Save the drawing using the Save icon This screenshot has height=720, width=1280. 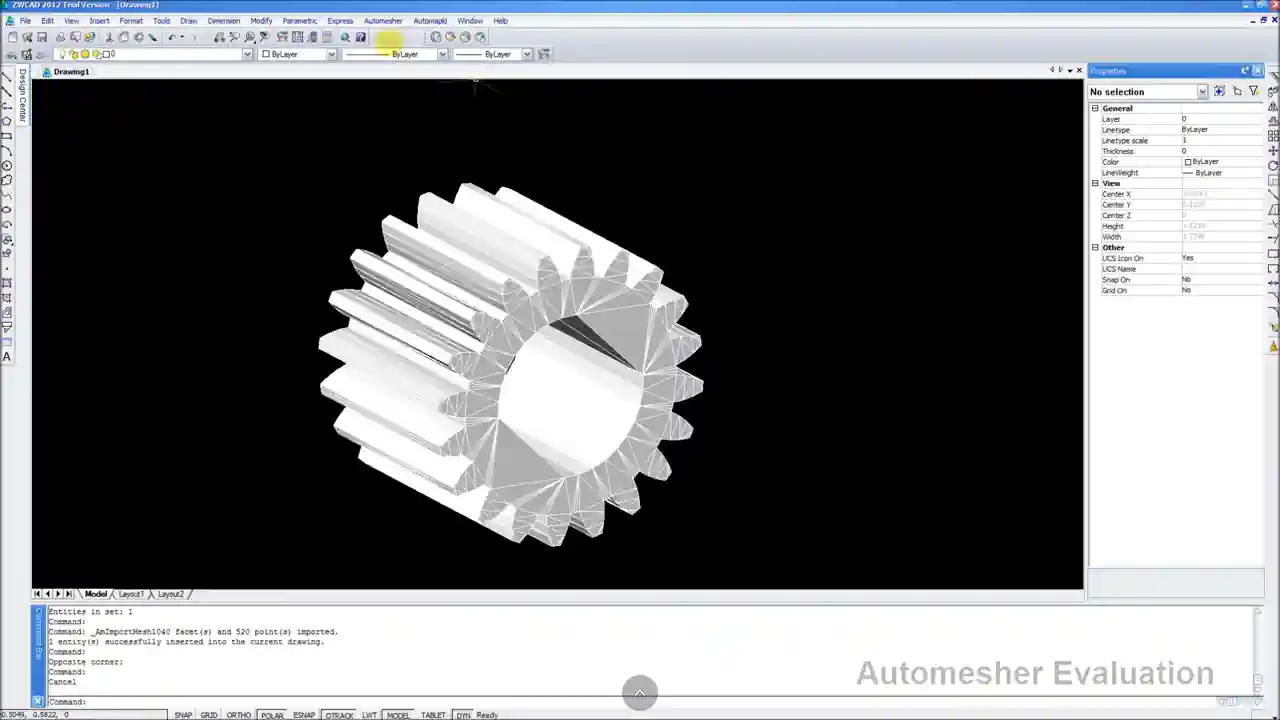tap(42, 37)
